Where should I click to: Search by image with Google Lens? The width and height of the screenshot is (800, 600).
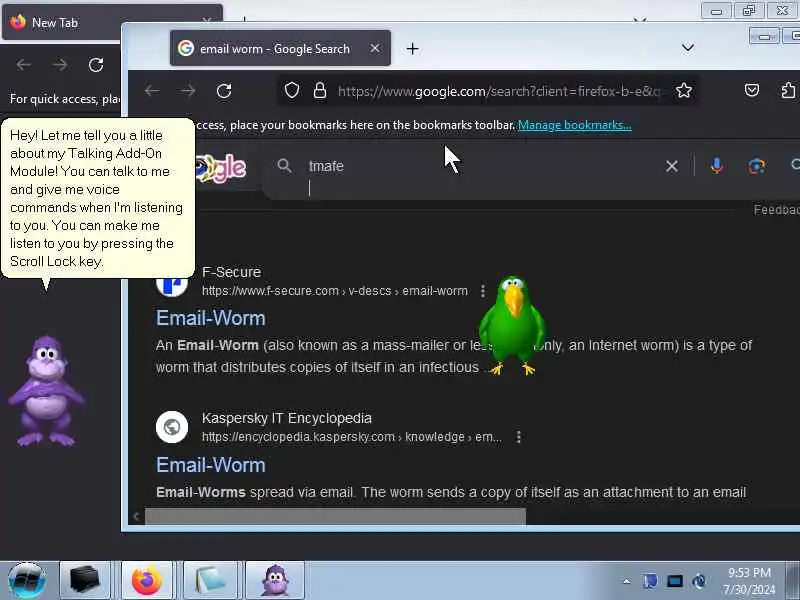pos(757,166)
